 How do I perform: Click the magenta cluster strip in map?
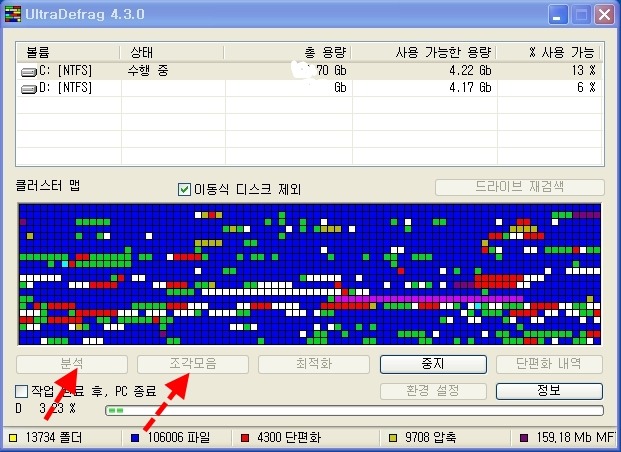pos(429,299)
